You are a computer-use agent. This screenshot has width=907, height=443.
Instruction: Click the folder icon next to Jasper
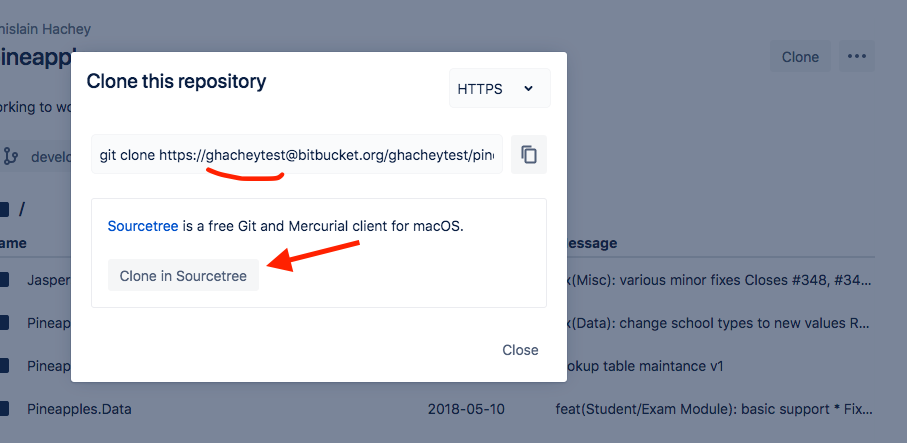pos(4,280)
